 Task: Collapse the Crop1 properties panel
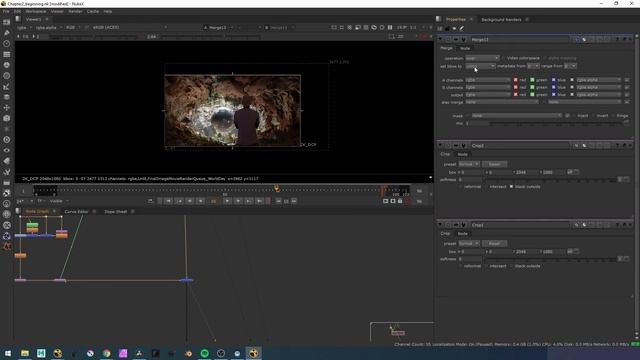click(x=440, y=225)
